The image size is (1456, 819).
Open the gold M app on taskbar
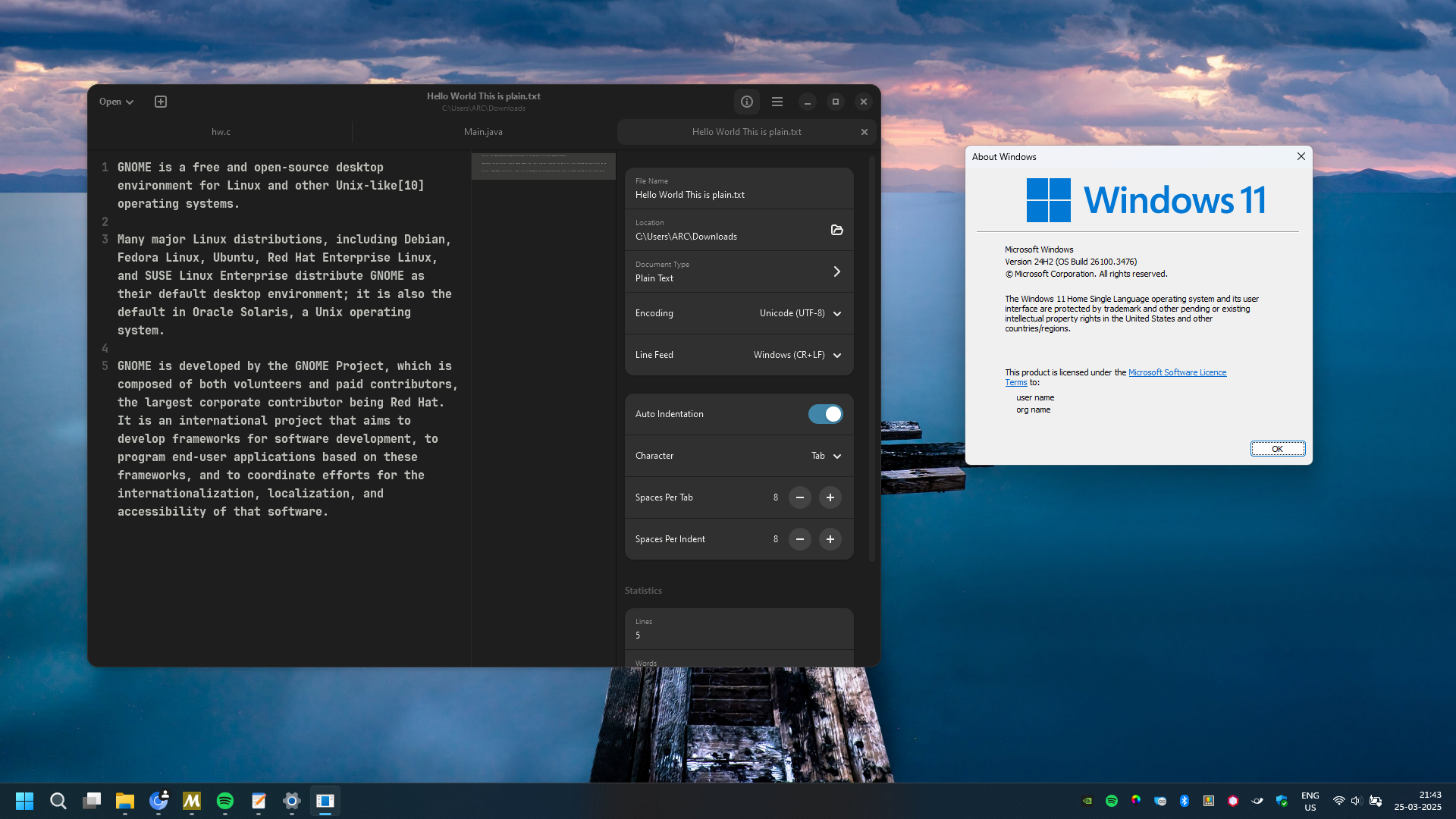point(192,801)
